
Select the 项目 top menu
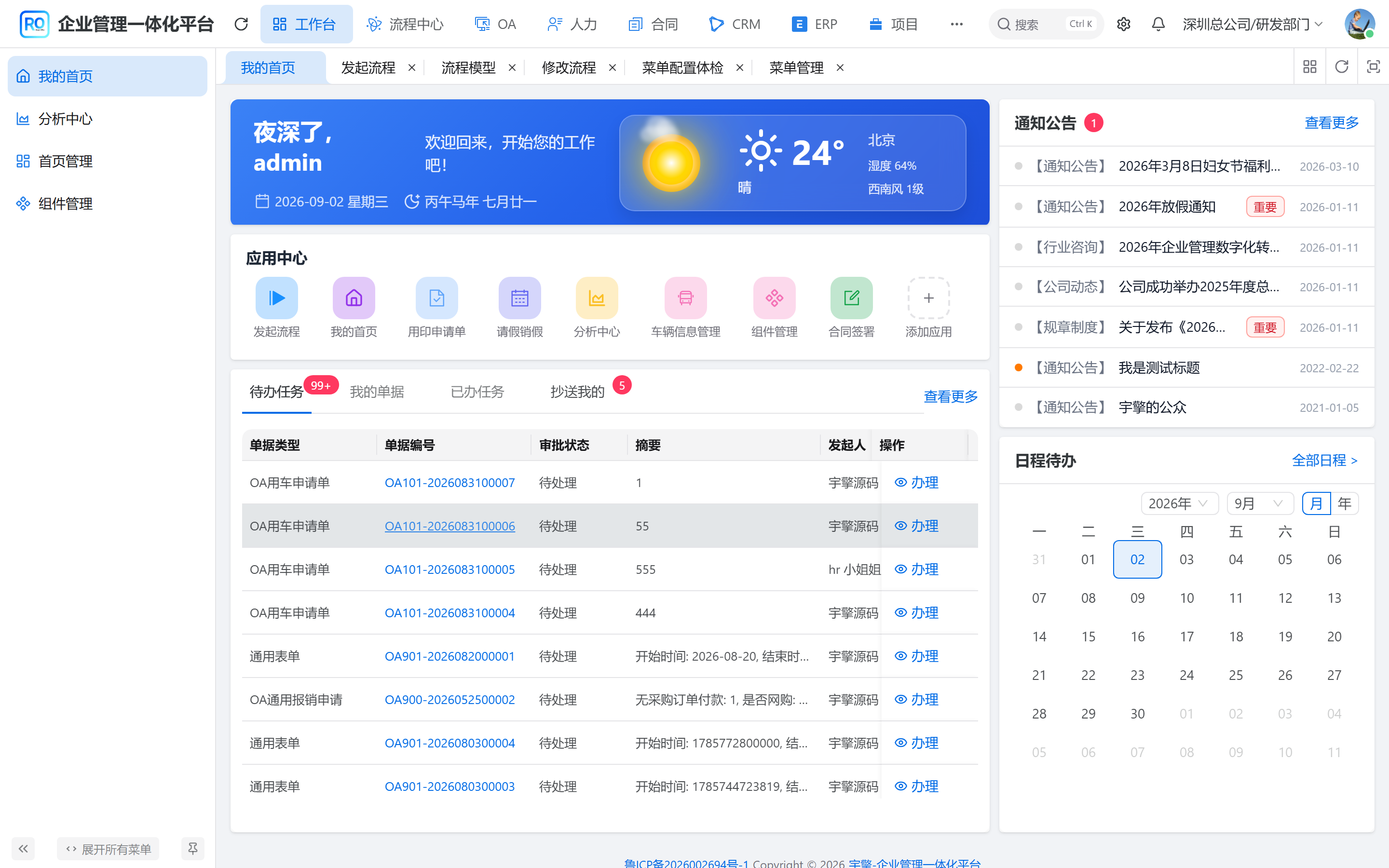(x=894, y=24)
